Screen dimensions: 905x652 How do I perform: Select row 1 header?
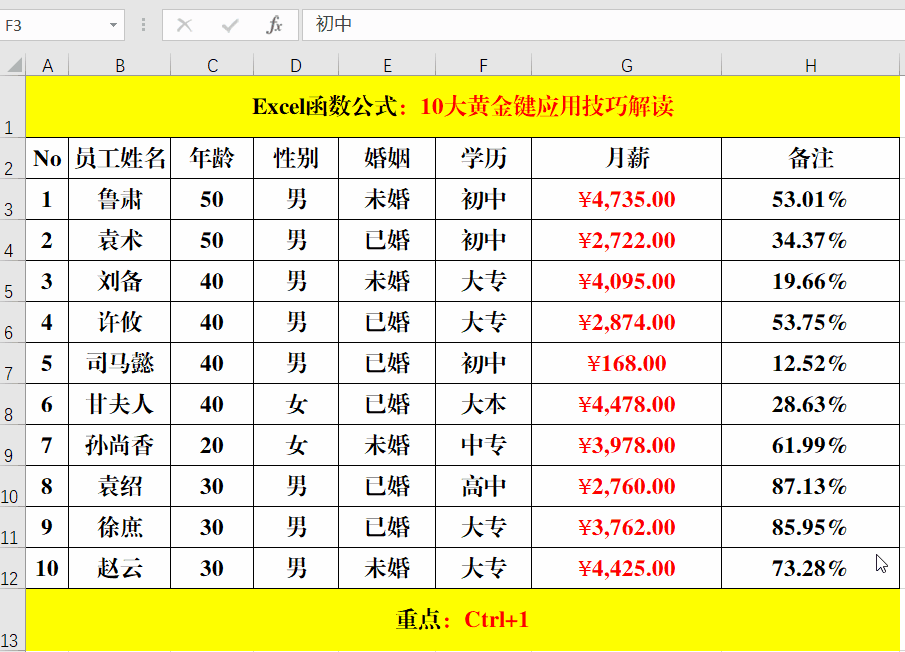point(12,107)
